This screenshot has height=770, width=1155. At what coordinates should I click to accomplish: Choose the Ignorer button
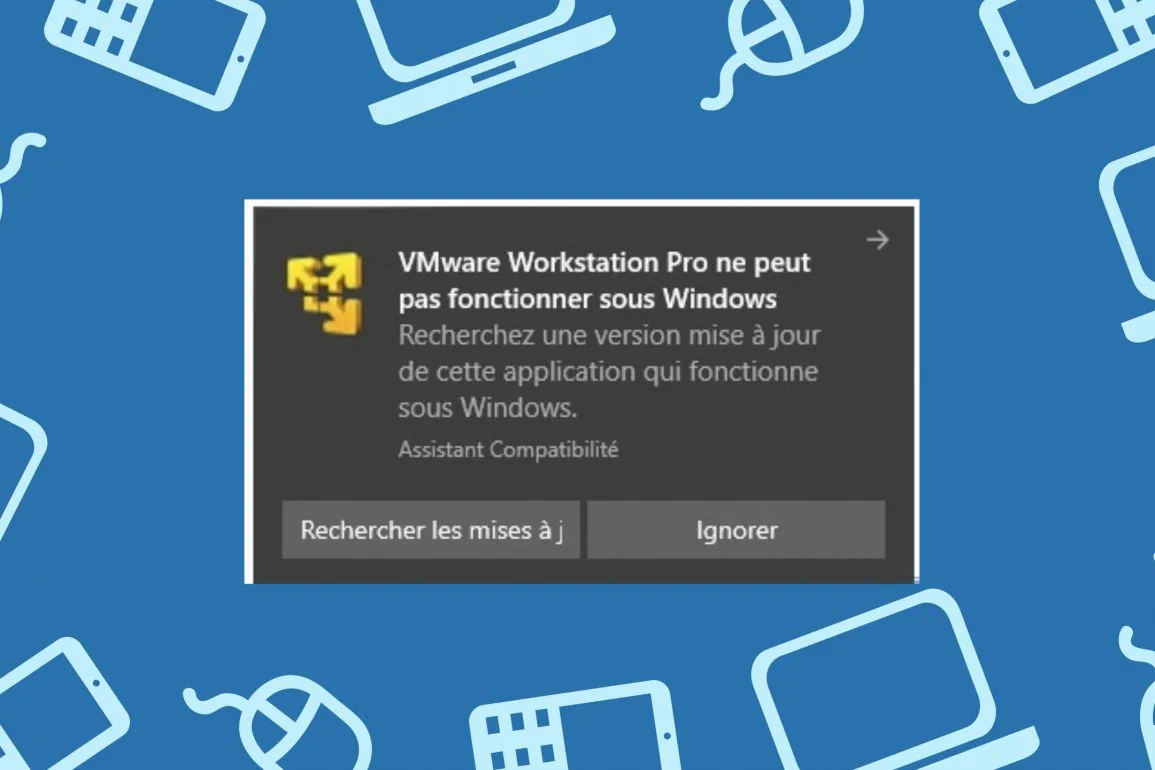click(x=736, y=530)
